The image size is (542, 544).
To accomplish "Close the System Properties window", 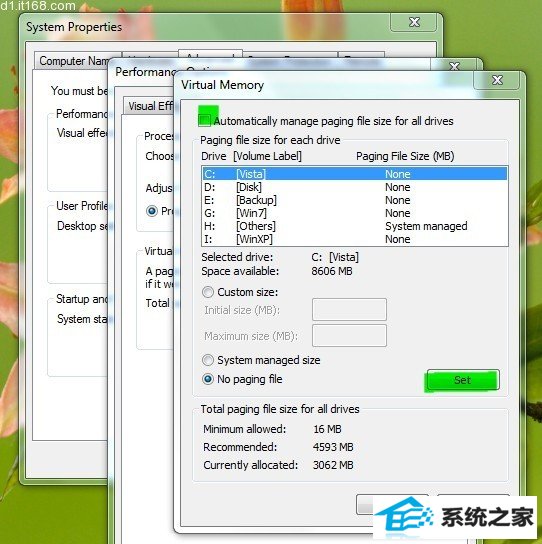I will point(414,22).
